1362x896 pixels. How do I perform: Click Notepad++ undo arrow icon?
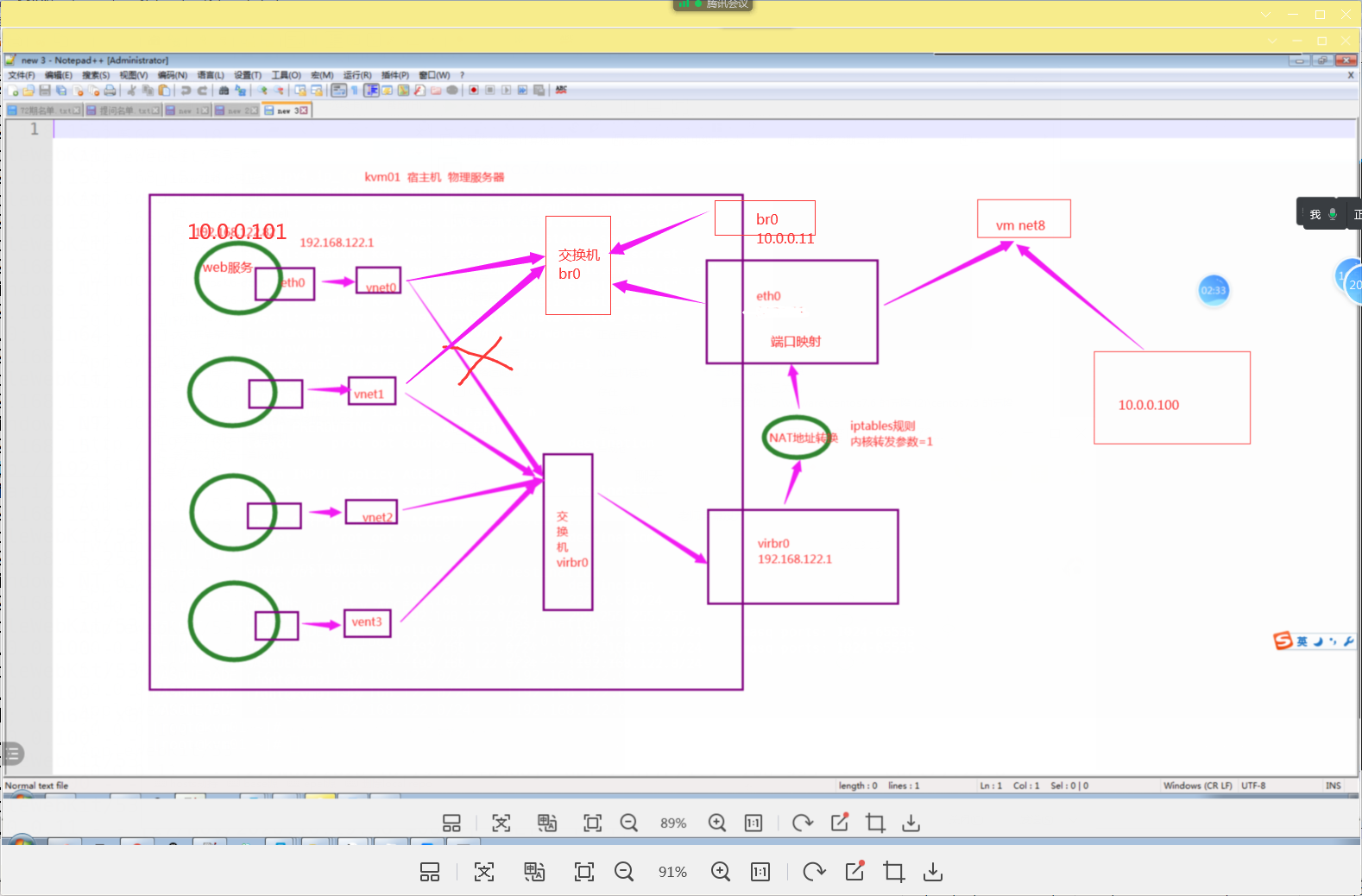pyautogui.click(x=186, y=90)
